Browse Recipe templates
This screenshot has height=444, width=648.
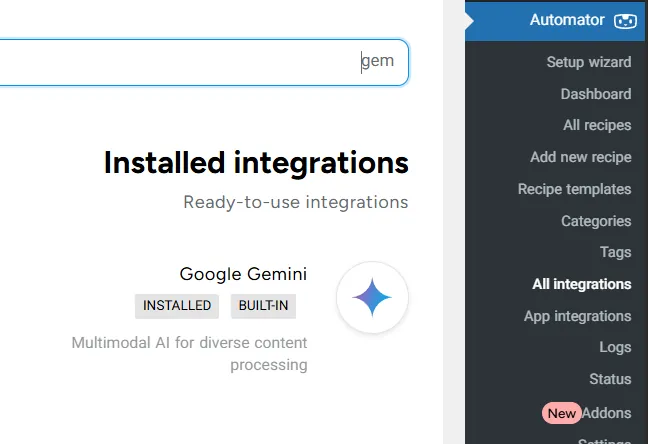pyautogui.click(x=574, y=189)
